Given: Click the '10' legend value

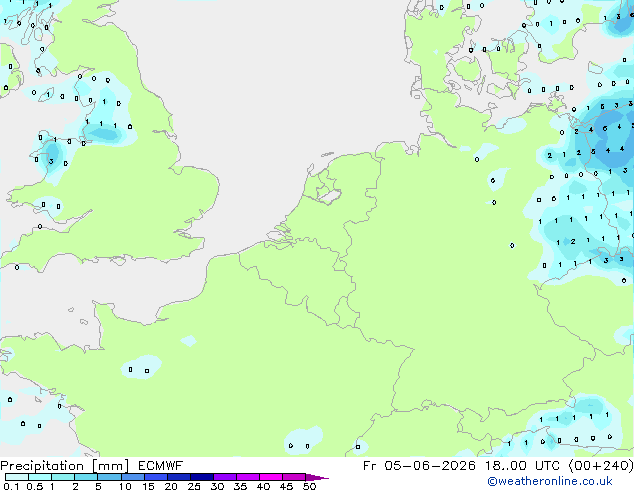Looking at the screenshot, I should tap(125, 486).
